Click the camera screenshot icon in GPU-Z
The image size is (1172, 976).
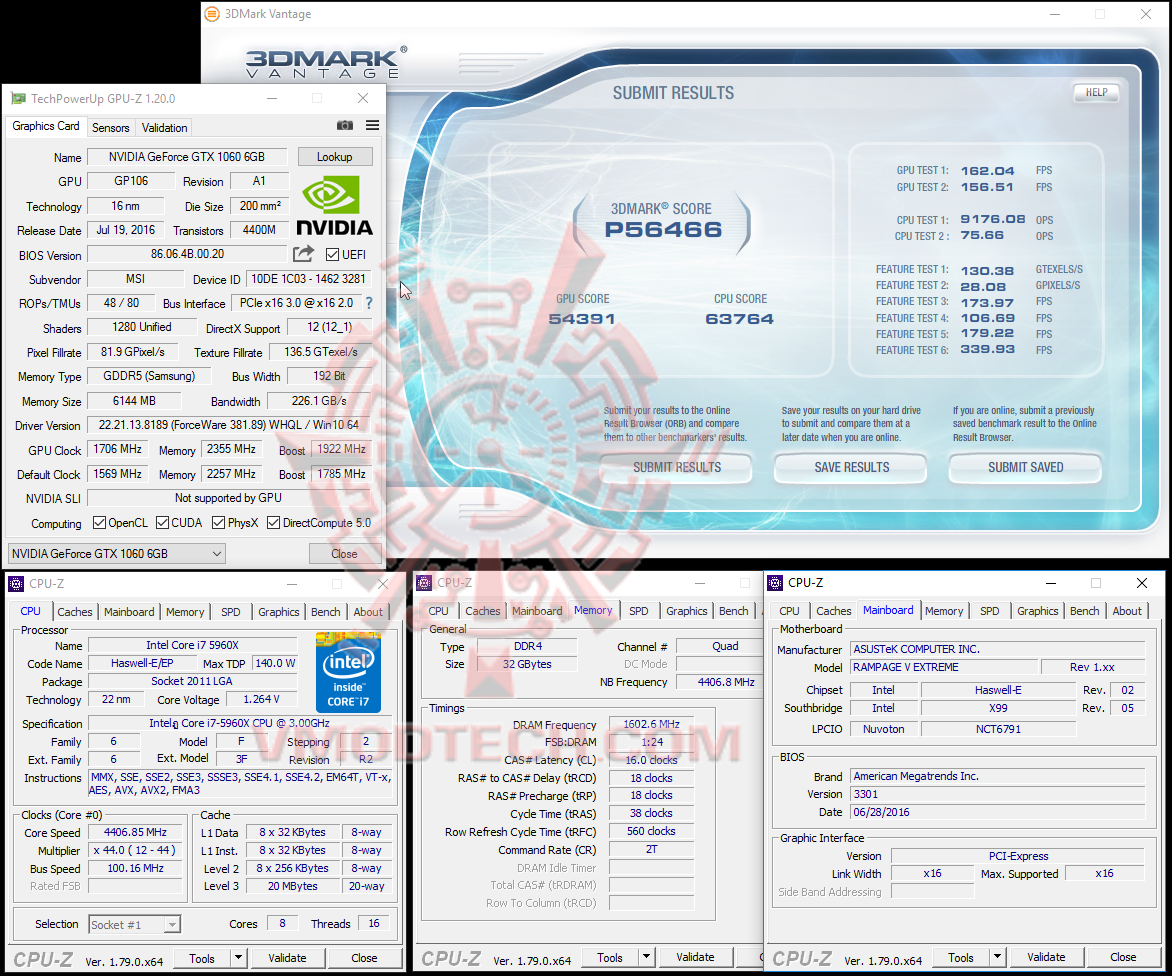[345, 125]
